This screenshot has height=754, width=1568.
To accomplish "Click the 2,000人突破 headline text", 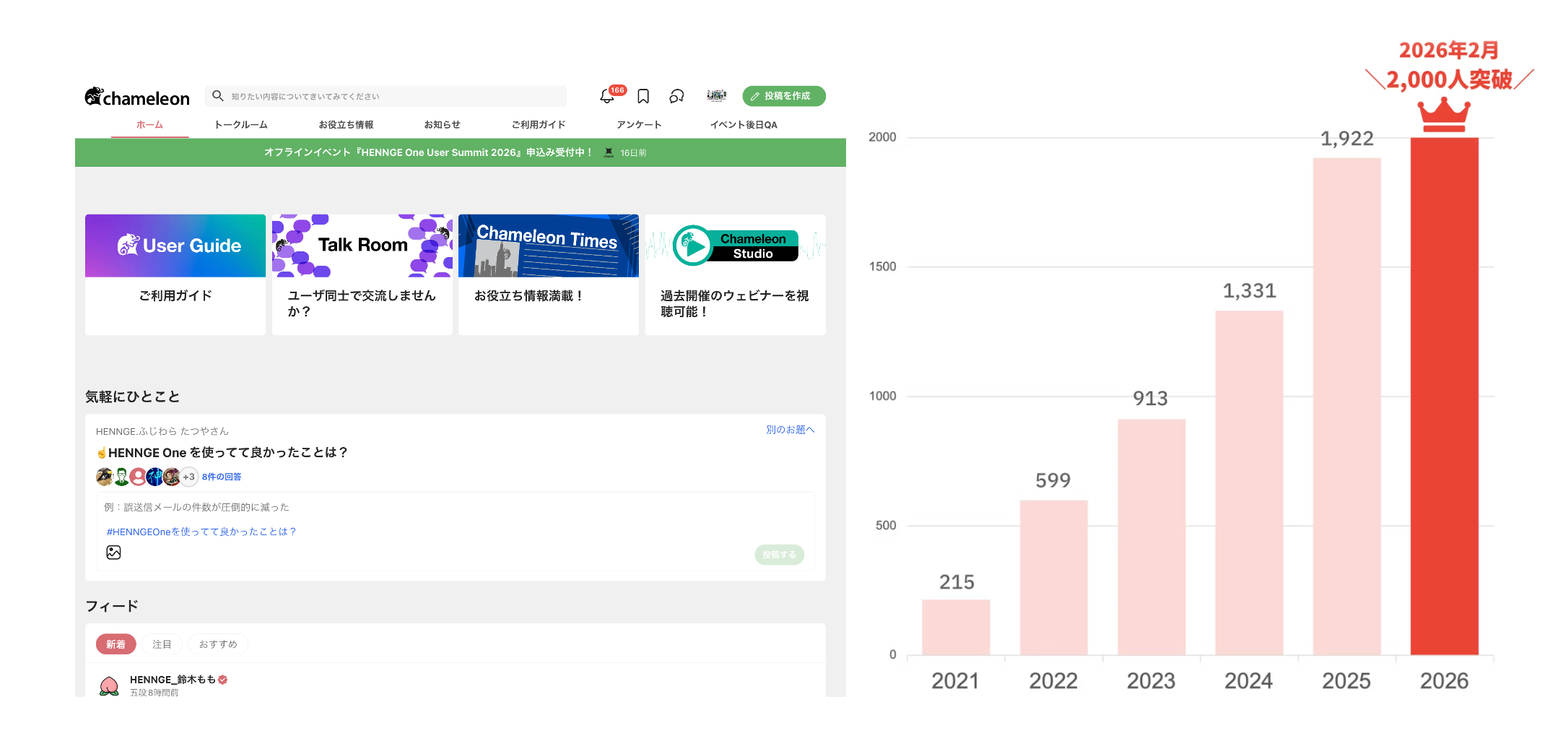I will [1450, 79].
